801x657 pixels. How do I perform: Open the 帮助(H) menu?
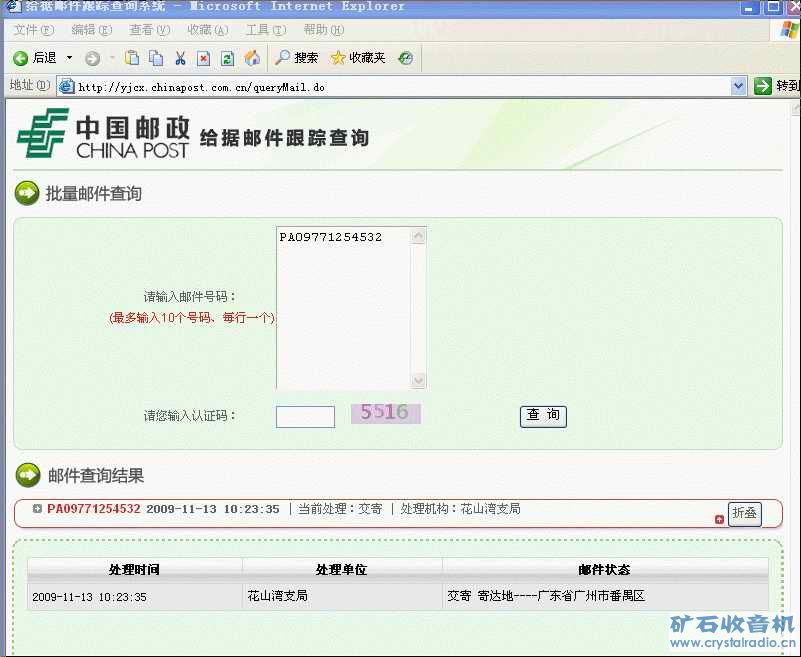[x=323, y=30]
